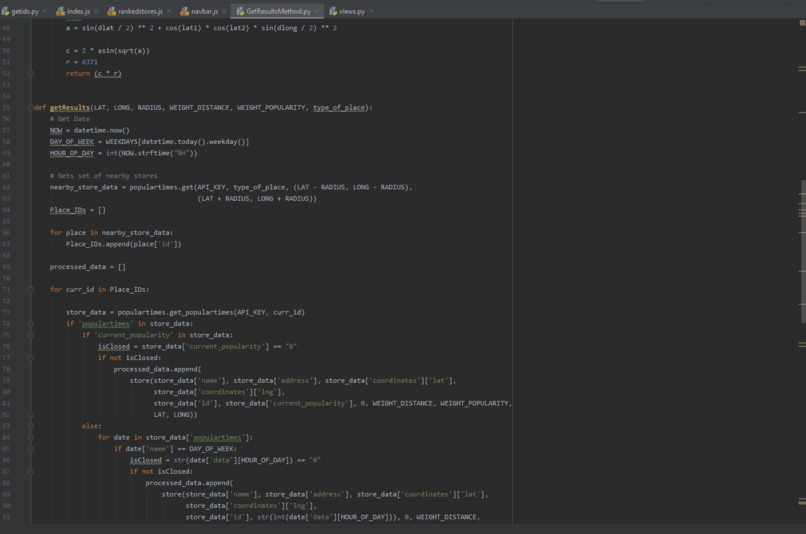The image size is (806, 534).
Task: Click 'LAT, LONG))' on line 82
Action: tap(175, 415)
